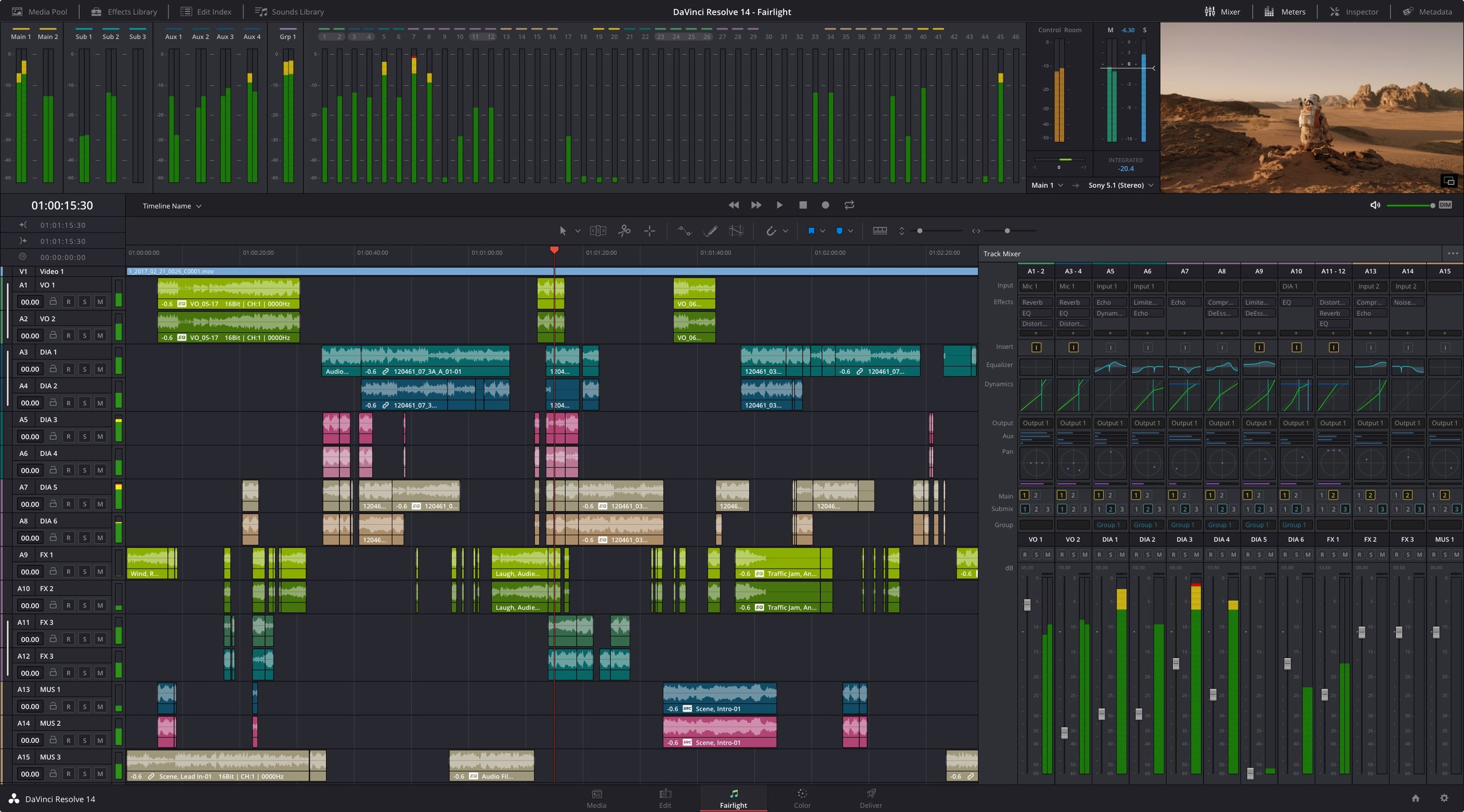Add a flag with the flag icon
Image resolution: width=1464 pixels, height=812 pixels.
[x=811, y=230]
